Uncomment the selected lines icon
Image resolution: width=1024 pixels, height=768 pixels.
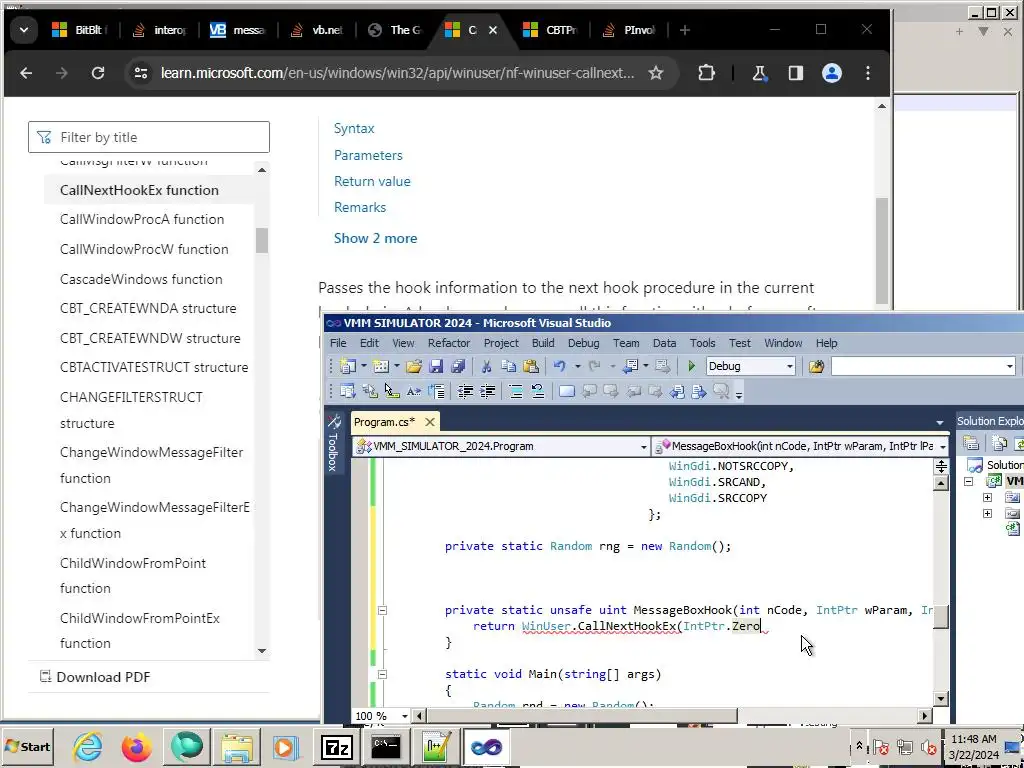pos(537,391)
